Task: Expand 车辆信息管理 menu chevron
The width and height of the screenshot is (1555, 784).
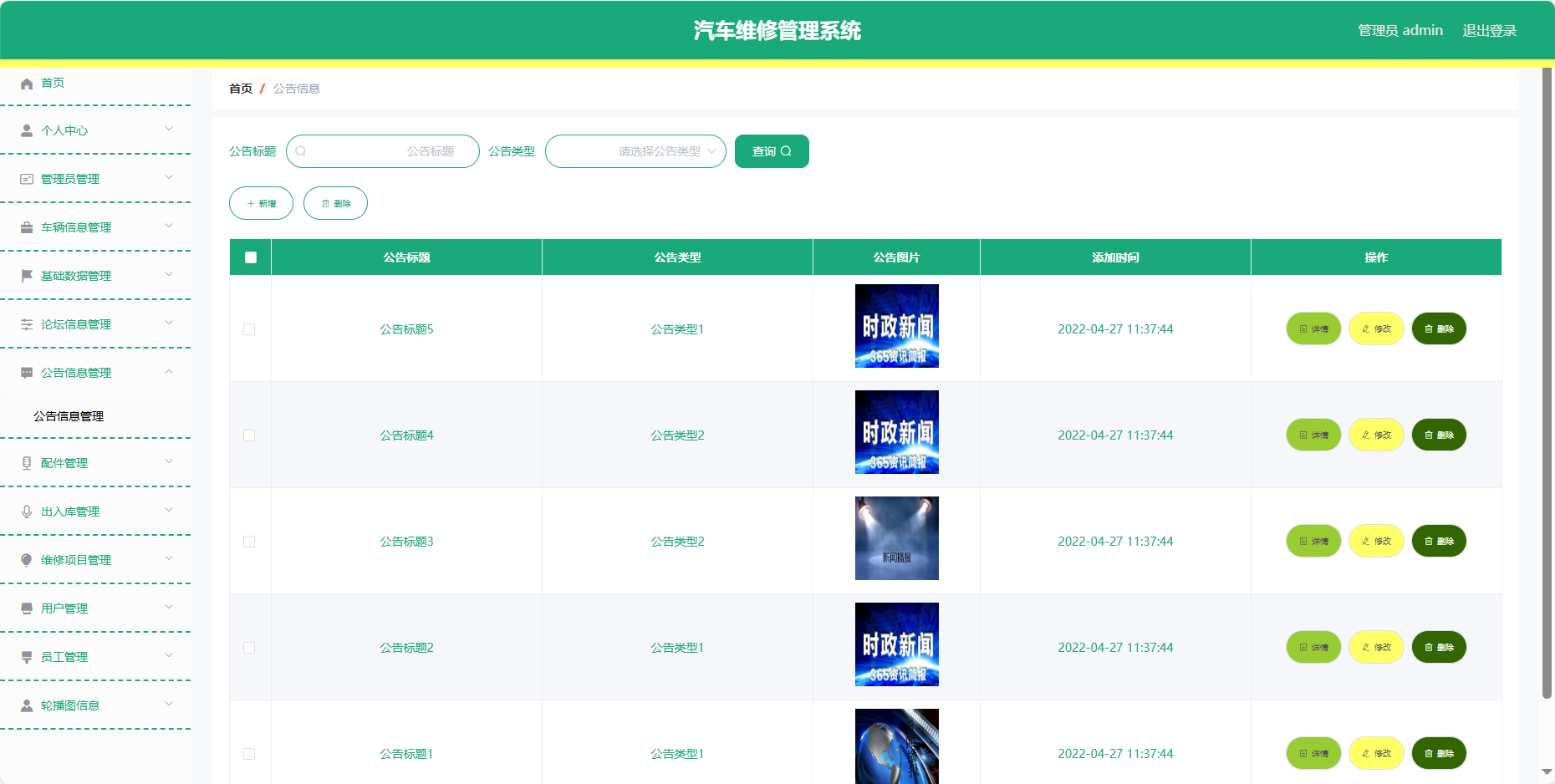Action: [169, 226]
